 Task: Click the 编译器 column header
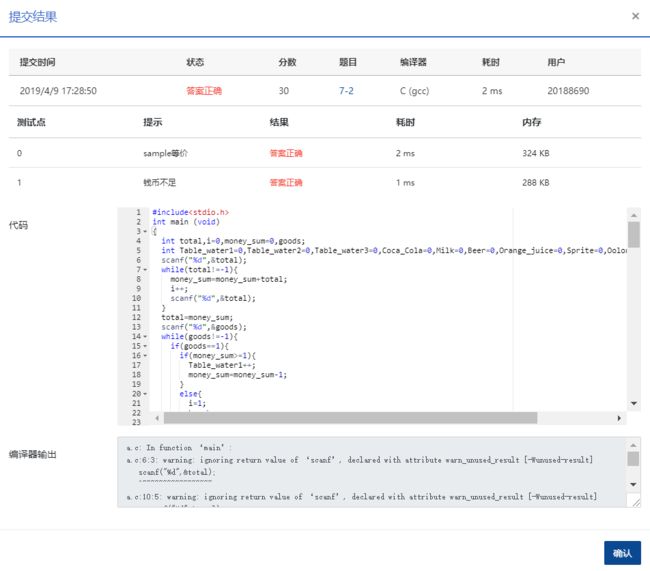tap(413, 62)
